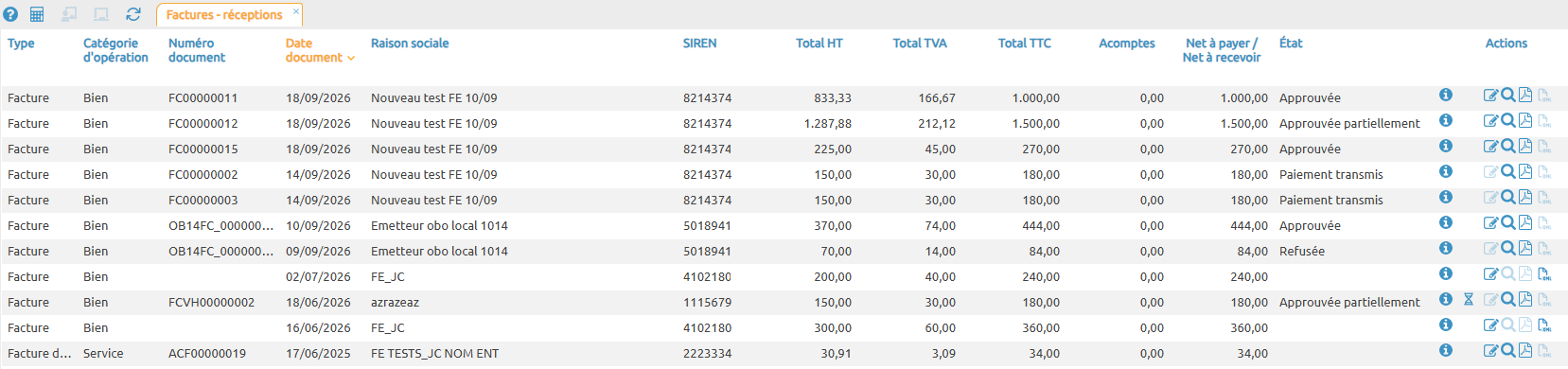The height and width of the screenshot is (369, 1568).
Task: View invoice FC00000003 with magnifier icon
Action: pos(1508,197)
